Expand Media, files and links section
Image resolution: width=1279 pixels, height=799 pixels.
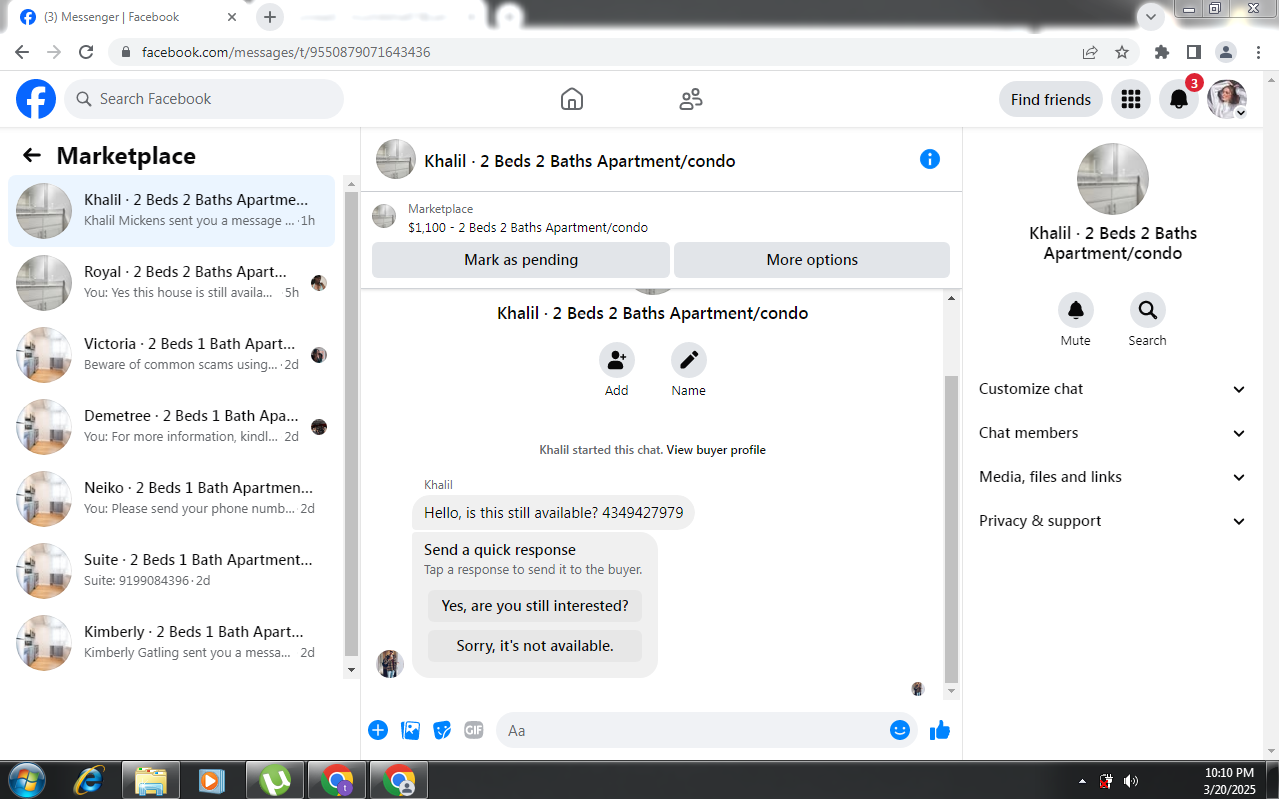[x=1112, y=477]
